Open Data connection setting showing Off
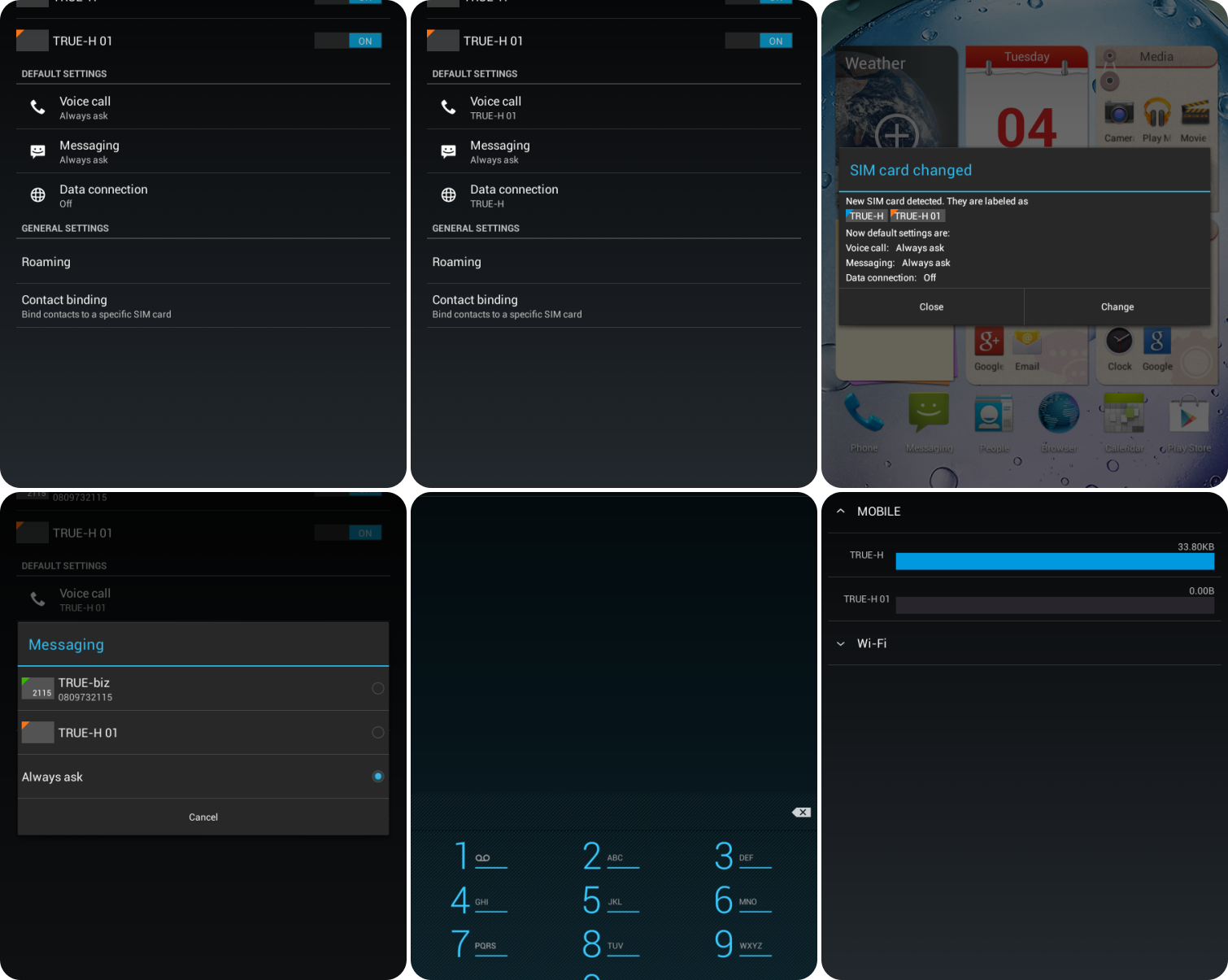 tap(203, 195)
